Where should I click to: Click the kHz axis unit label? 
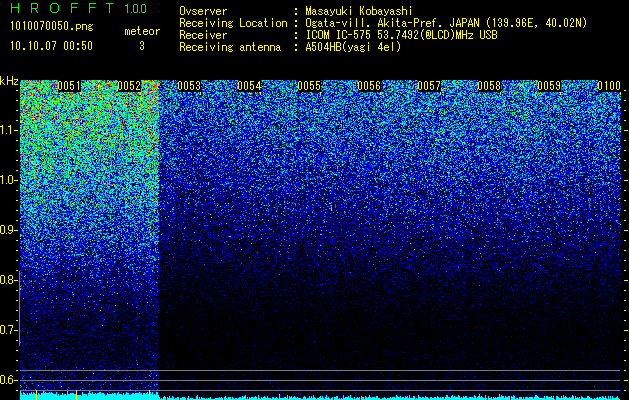click(x=9, y=81)
